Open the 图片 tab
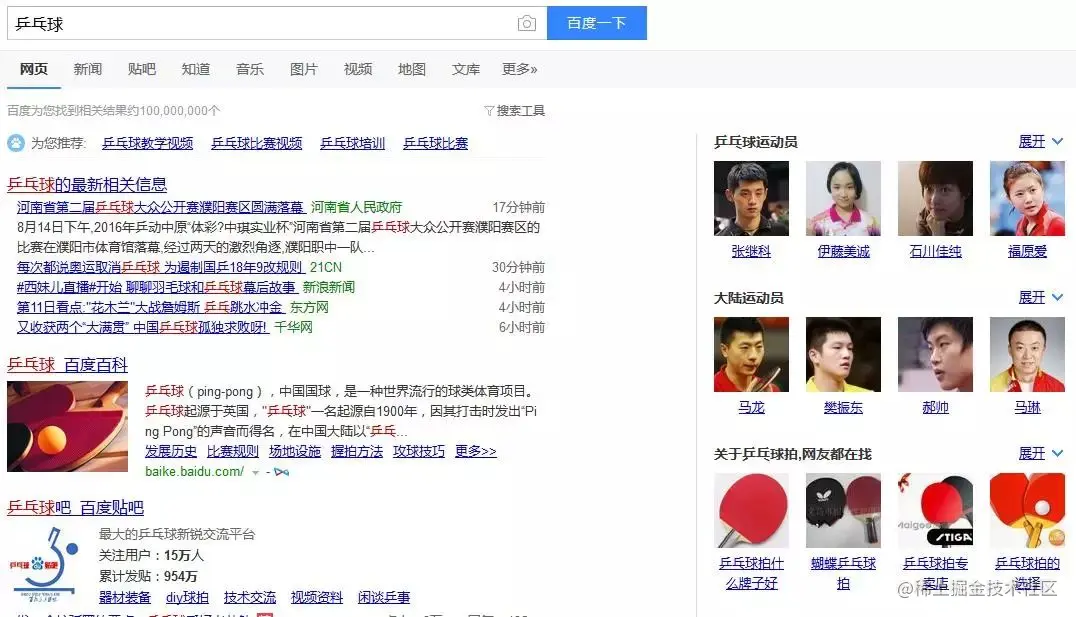This screenshot has width=1076, height=617. tap(303, 69)
